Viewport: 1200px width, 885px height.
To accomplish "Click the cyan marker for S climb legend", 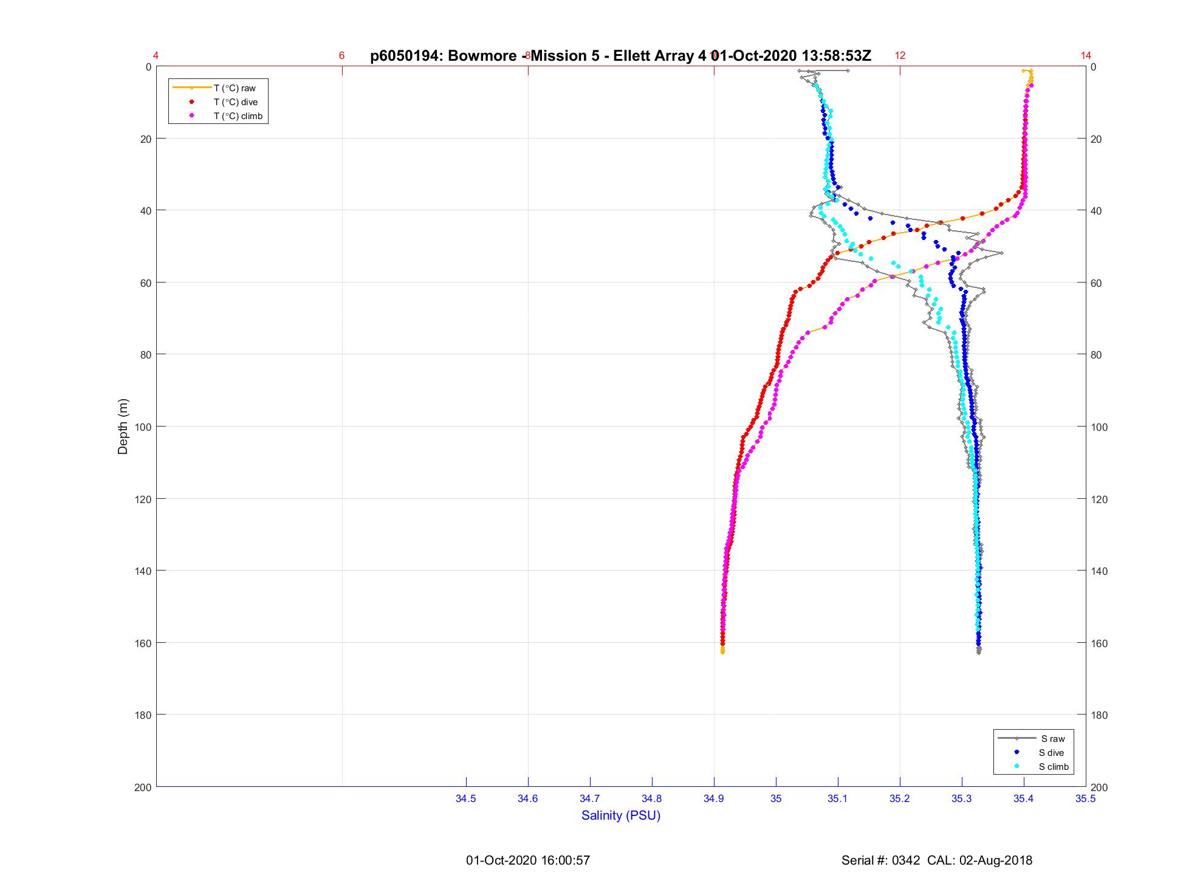I will [x=1016, y=766].
